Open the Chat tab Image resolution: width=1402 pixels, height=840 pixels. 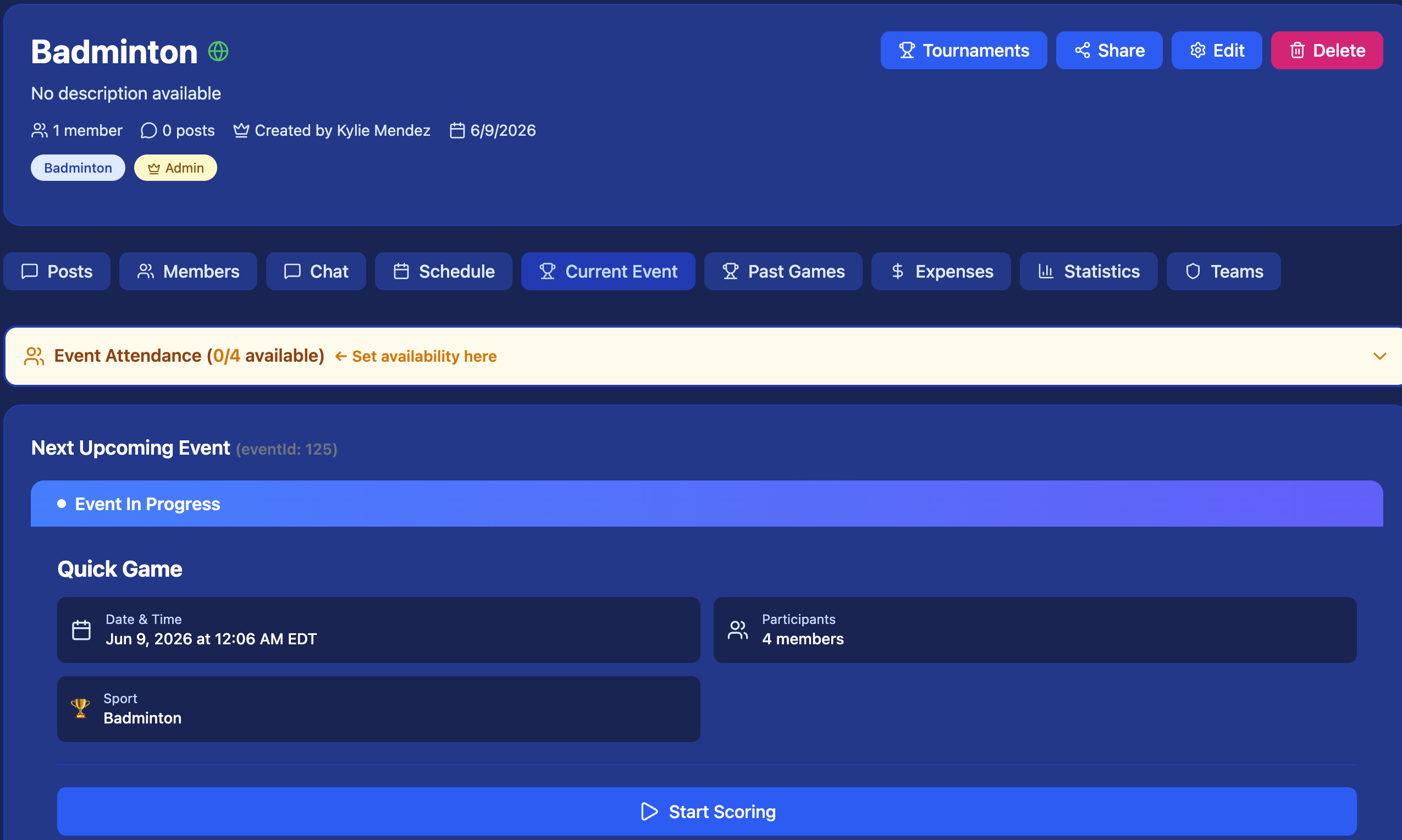click(x=316, y=271)
